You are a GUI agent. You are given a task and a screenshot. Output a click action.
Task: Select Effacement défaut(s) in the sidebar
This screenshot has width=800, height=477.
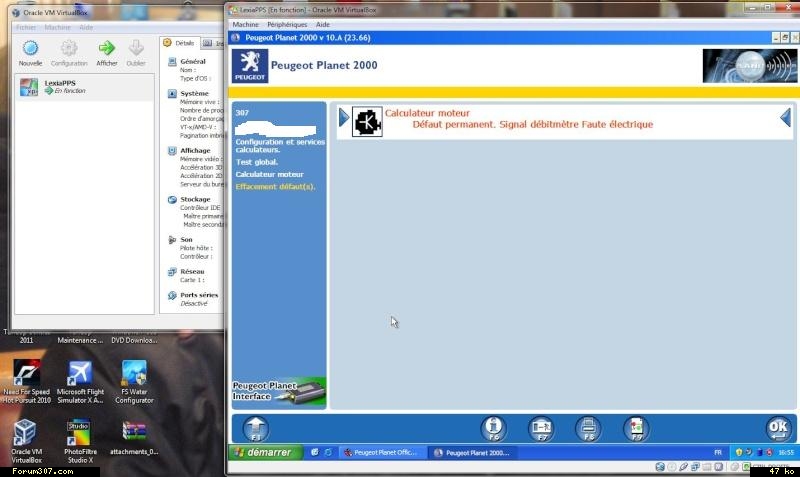275,187
